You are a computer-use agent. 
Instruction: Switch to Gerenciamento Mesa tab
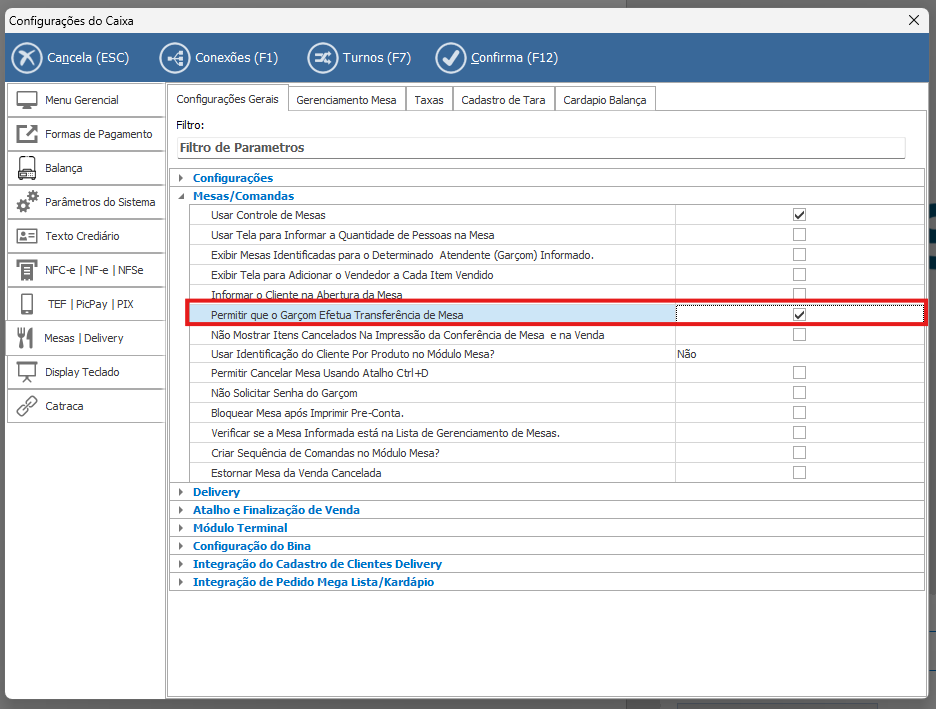click(x=346, y=100)
